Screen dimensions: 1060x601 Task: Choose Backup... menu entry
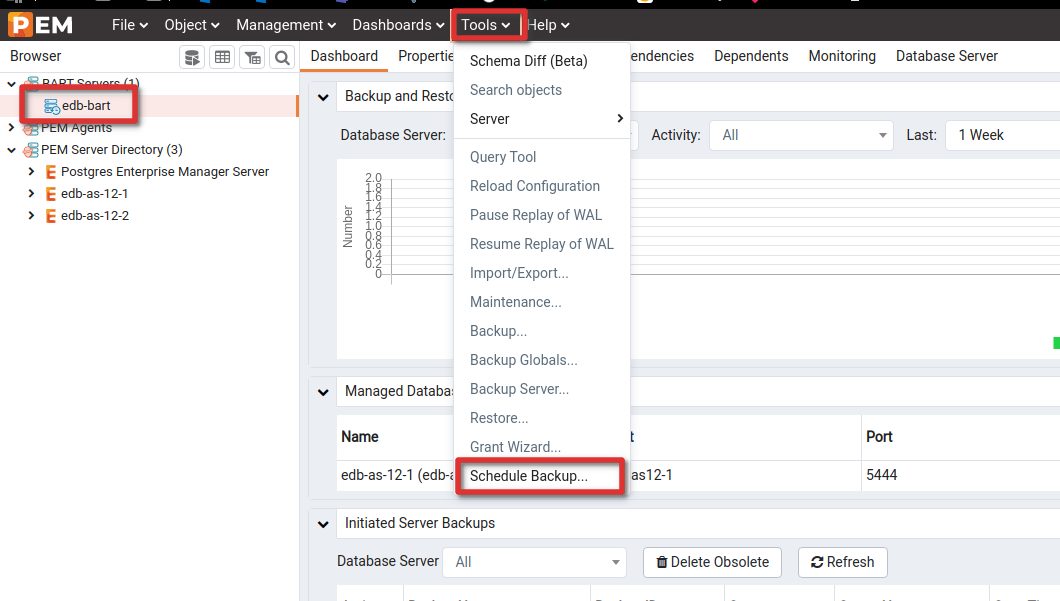coord(541,331)
